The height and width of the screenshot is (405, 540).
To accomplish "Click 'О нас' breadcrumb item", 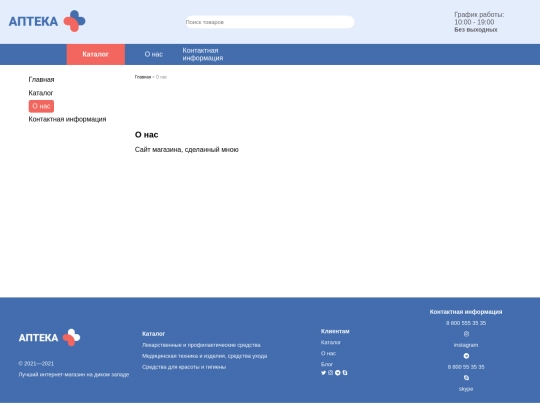I will (x=162, y=77).
